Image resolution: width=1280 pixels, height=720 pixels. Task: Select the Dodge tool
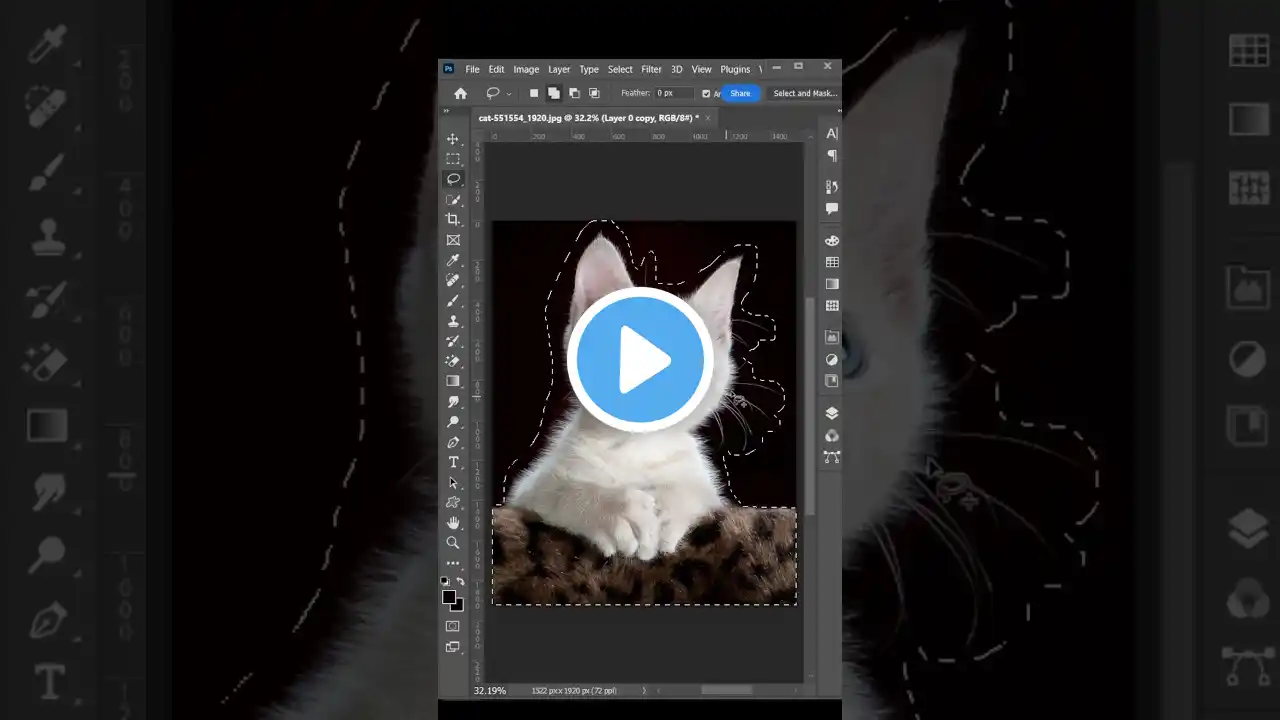(x=453, y=421)
